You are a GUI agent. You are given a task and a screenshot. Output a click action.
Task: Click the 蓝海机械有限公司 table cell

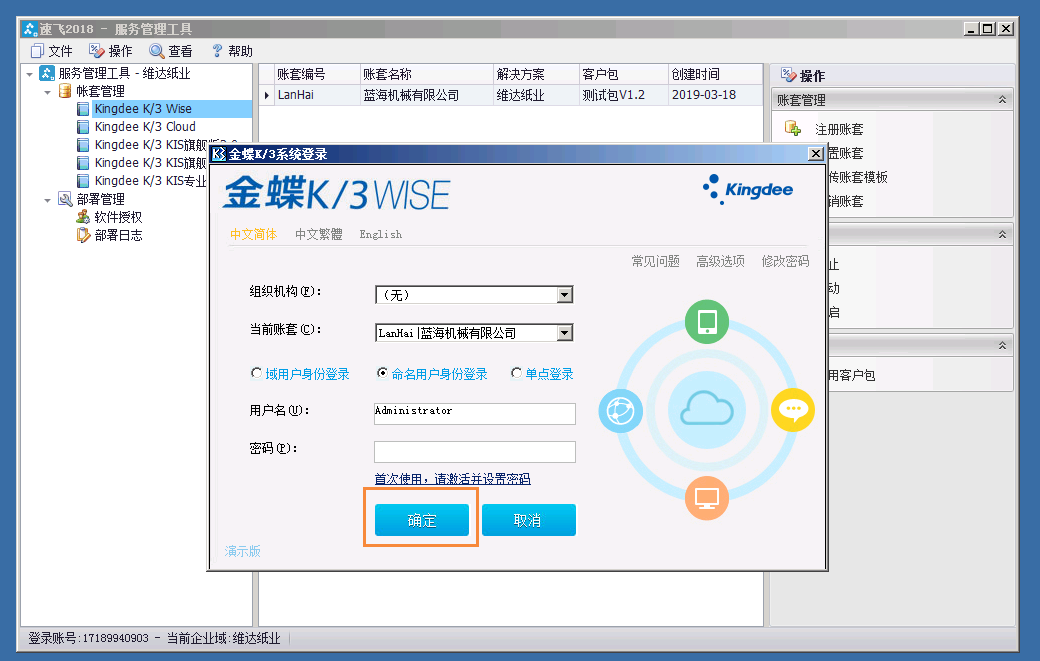pyautogui.click(x=426, y=95)
